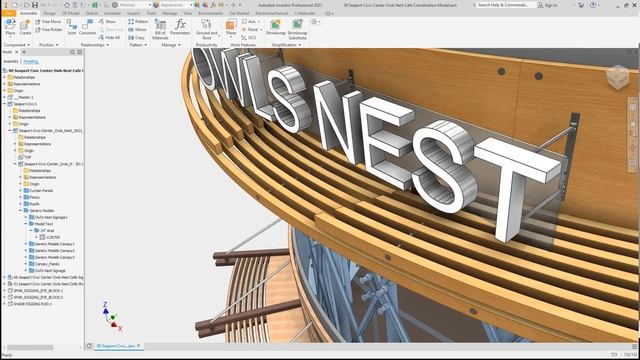Click the Place component tool
This screenshot has width=640, height=360.
pos(10,28)
